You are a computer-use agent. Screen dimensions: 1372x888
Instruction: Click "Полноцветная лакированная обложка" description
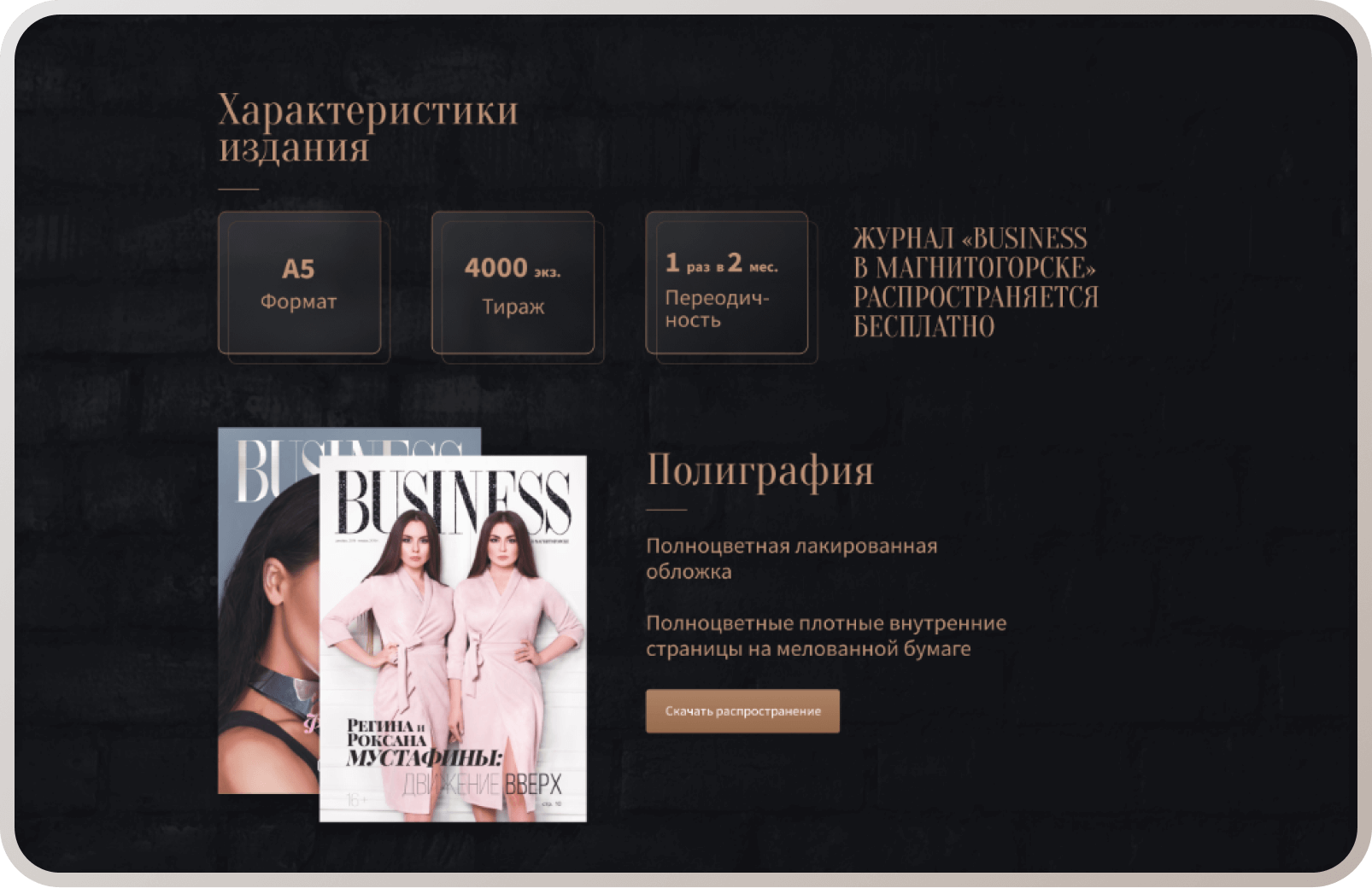(x=791, y=558)
